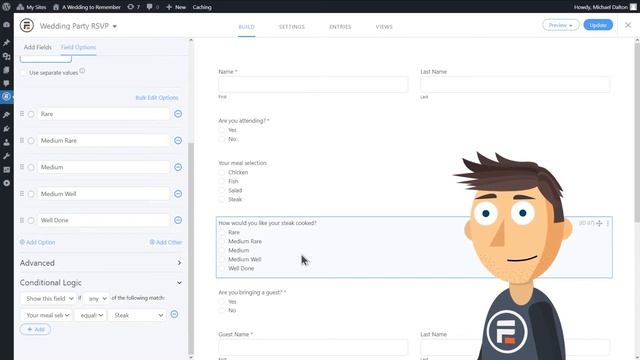Open the Your meal selection field dropdown
This screenshot has height=360, width=640.
pos(46,315)
